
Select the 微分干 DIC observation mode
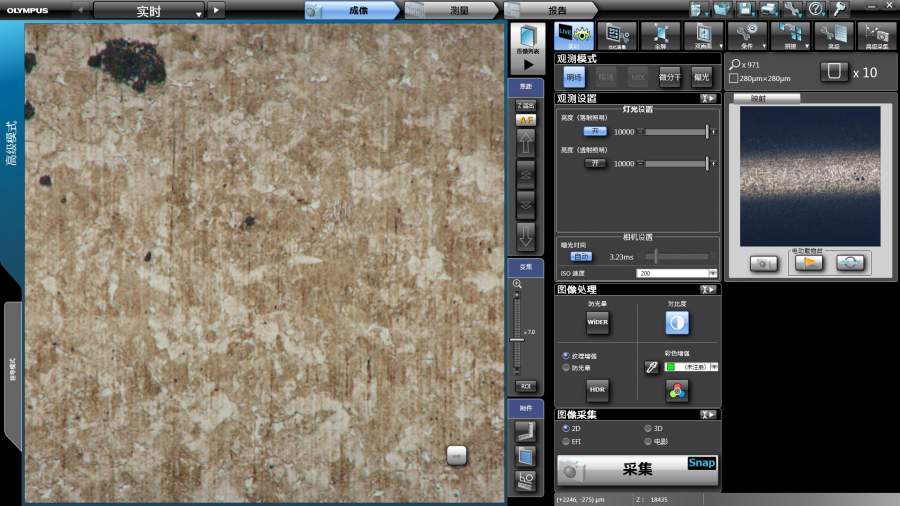pos(670,77)
